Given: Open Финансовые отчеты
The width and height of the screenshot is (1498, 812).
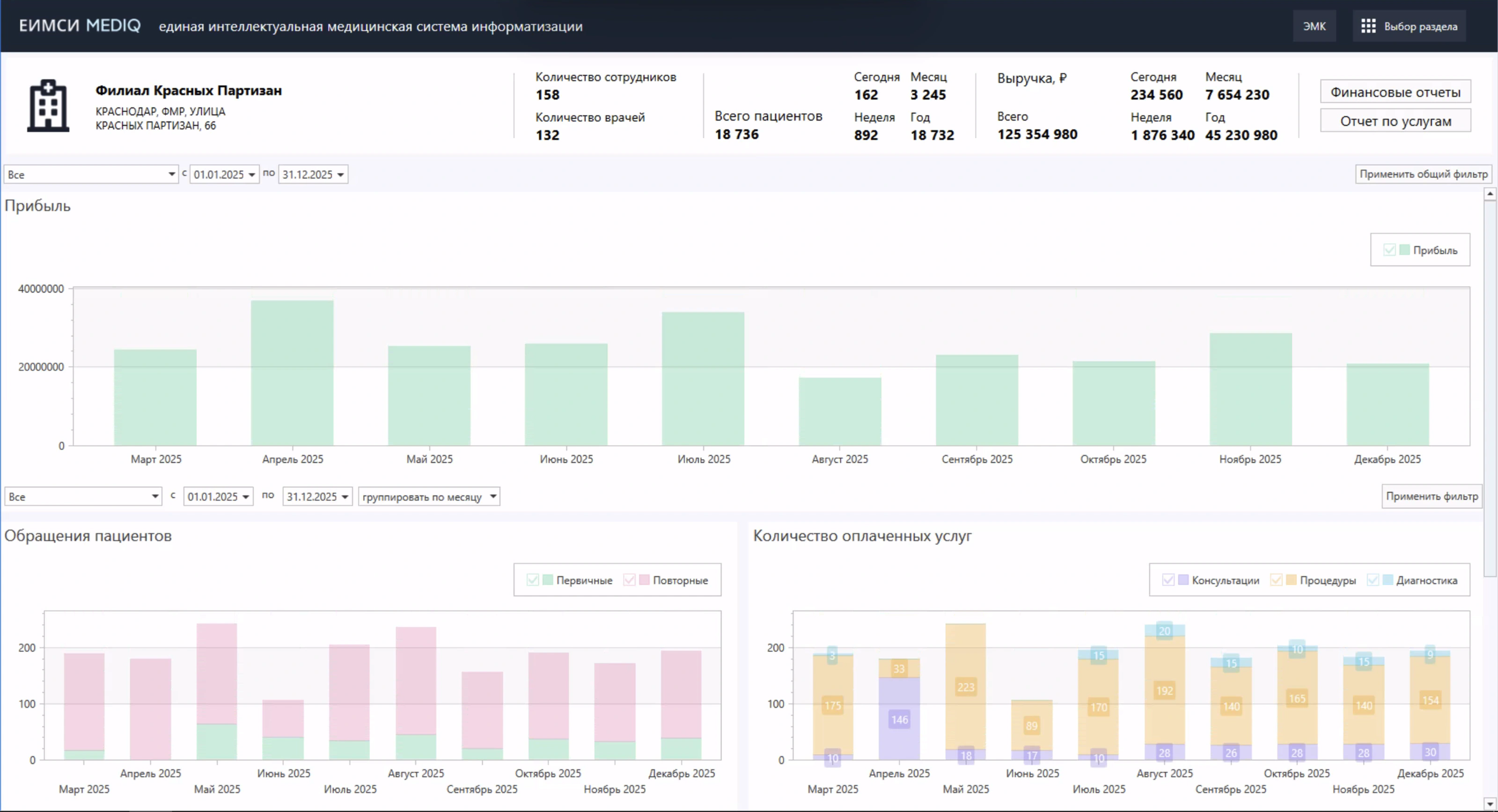Looking at the screenshot, I should click(1395, 92).
